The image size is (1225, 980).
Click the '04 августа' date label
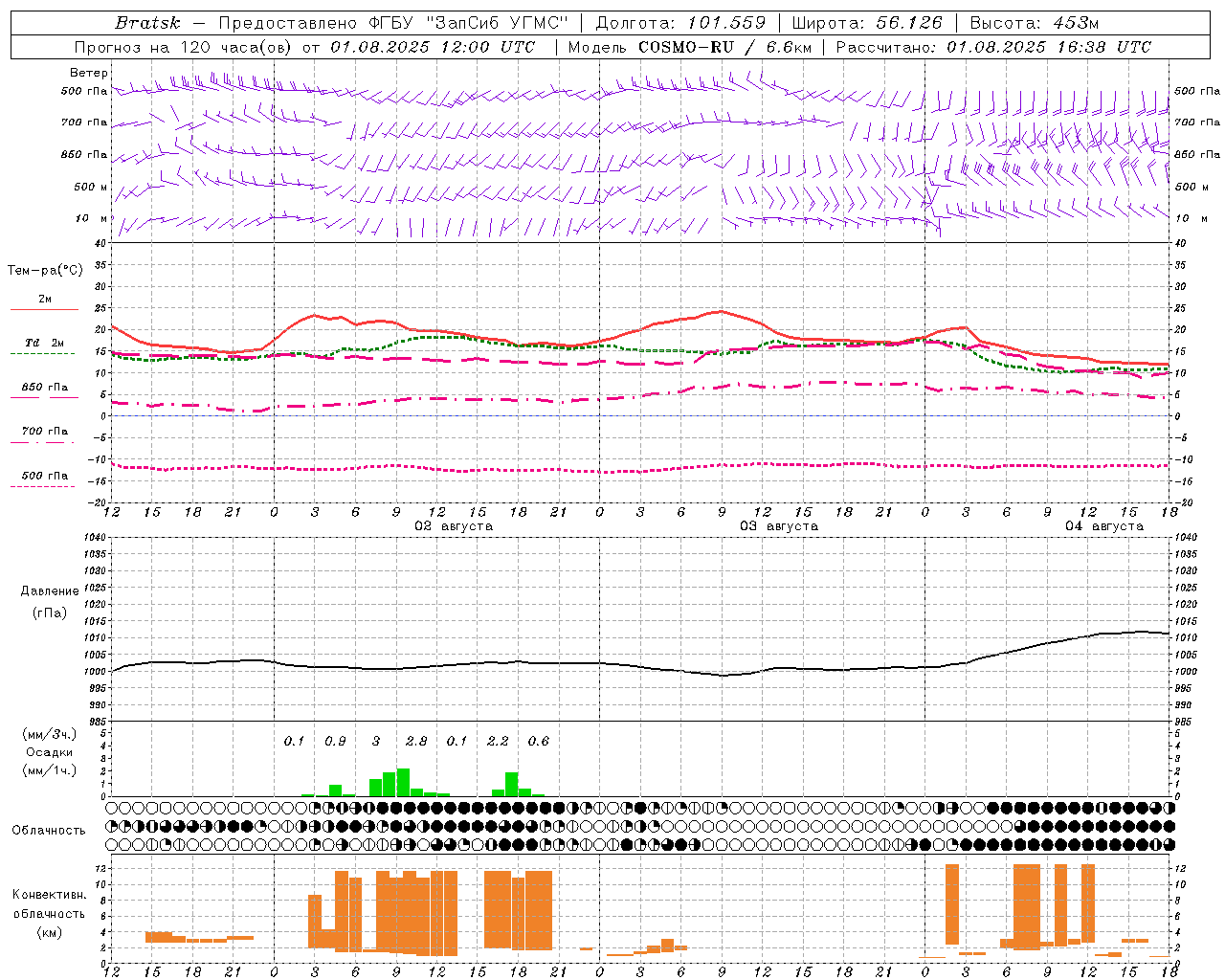pyautogui.click(x=1104, y=526)
